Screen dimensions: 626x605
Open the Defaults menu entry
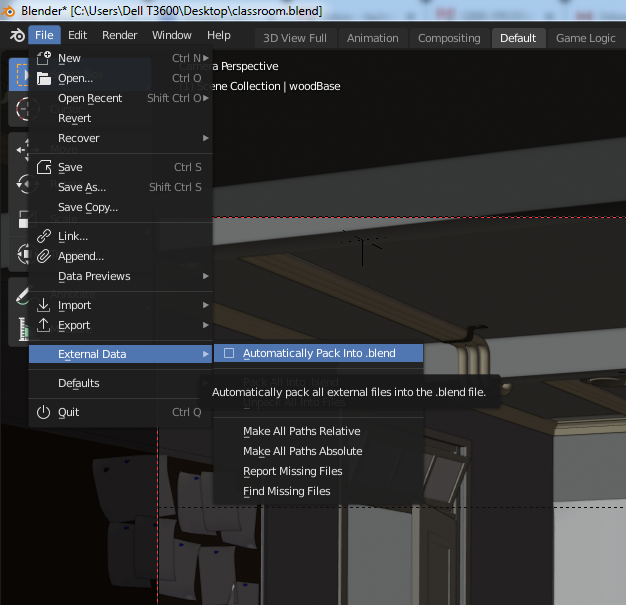coord(120,383)
